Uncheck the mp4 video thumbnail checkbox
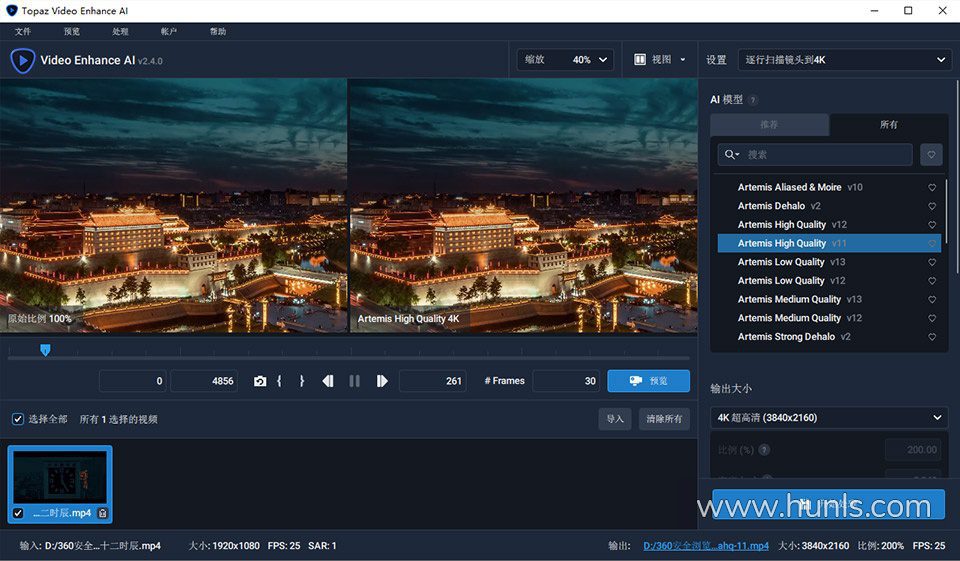Viewport: 960px width, 561px height. click(18, 513)
